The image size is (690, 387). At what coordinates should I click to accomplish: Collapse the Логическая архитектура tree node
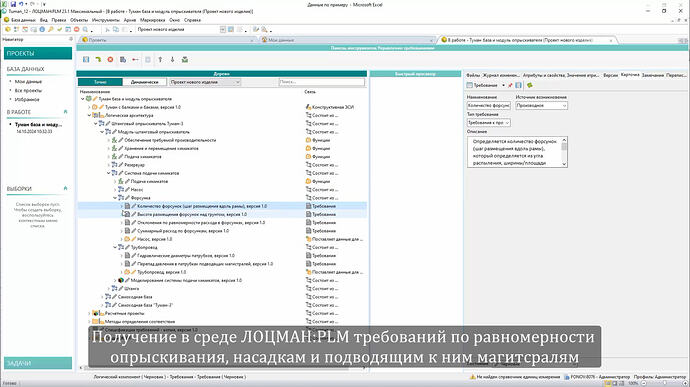click(89, 115)
